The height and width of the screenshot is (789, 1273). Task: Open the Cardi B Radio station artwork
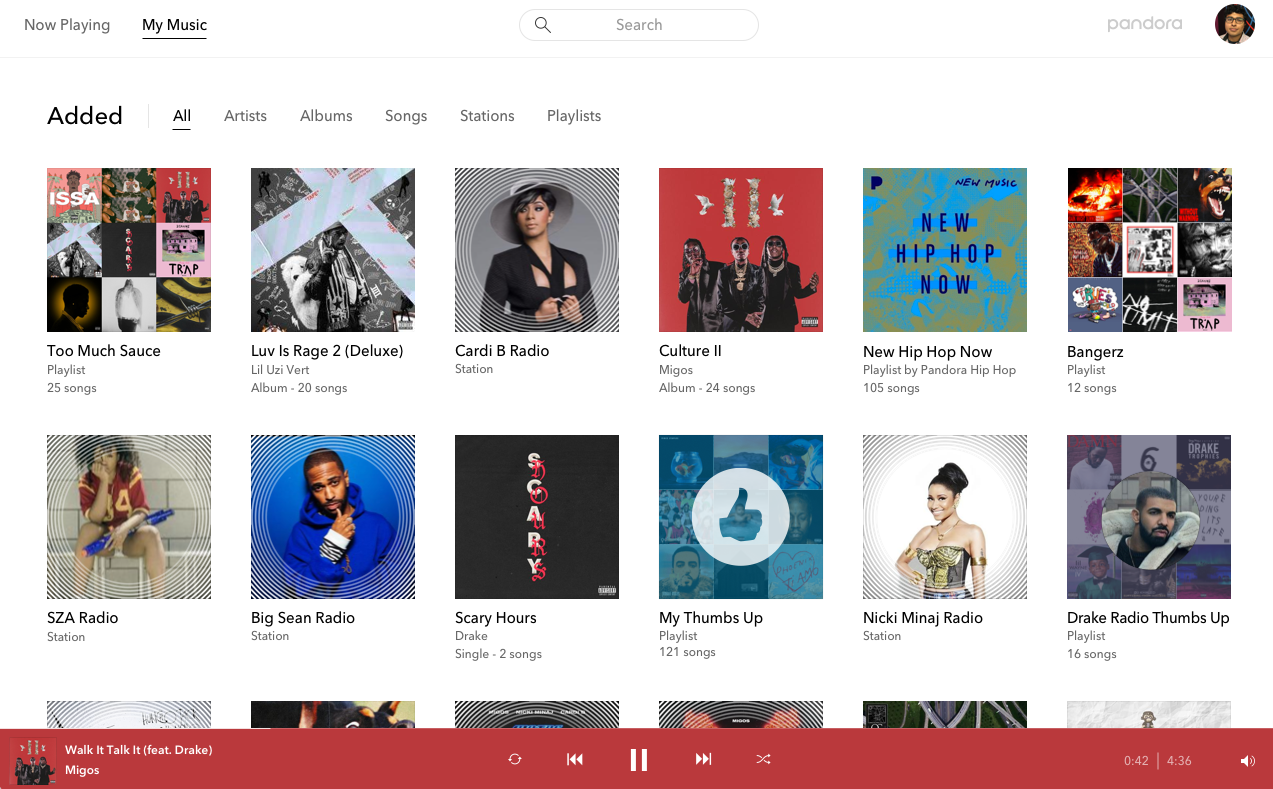[537, 250]
